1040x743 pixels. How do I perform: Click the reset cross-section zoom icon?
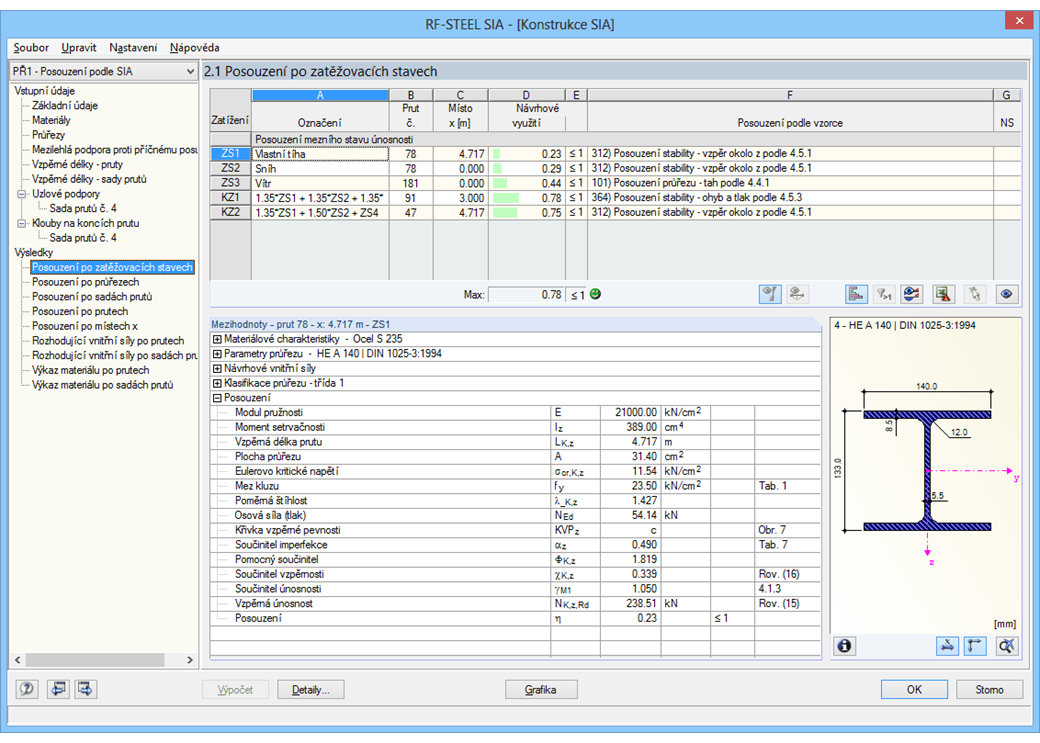(1007, 645)
